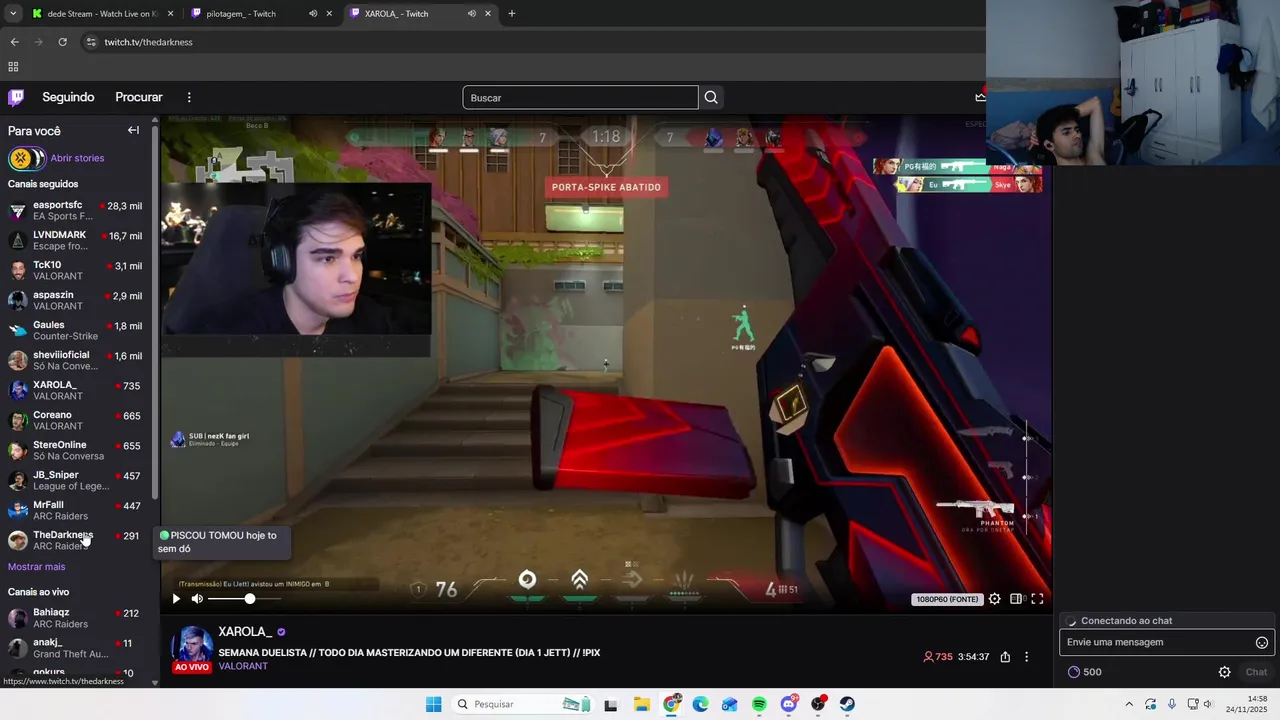This screenshot has height=720, width=1280.
Task: Click the browser address bar
Action: [530, 42]
